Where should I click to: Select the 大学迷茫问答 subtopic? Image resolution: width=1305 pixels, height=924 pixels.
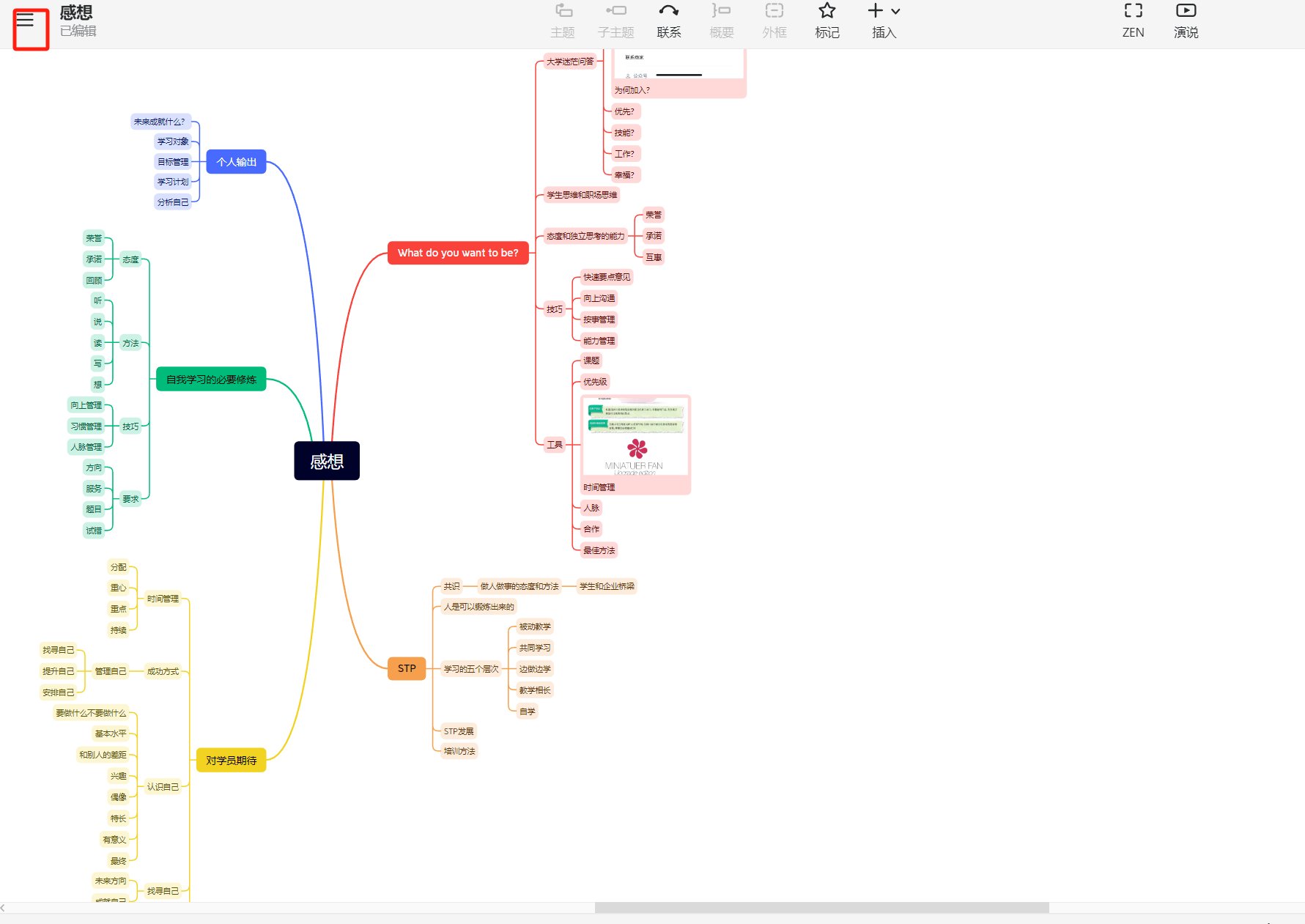pyautogui.click(x=570, y=62)
